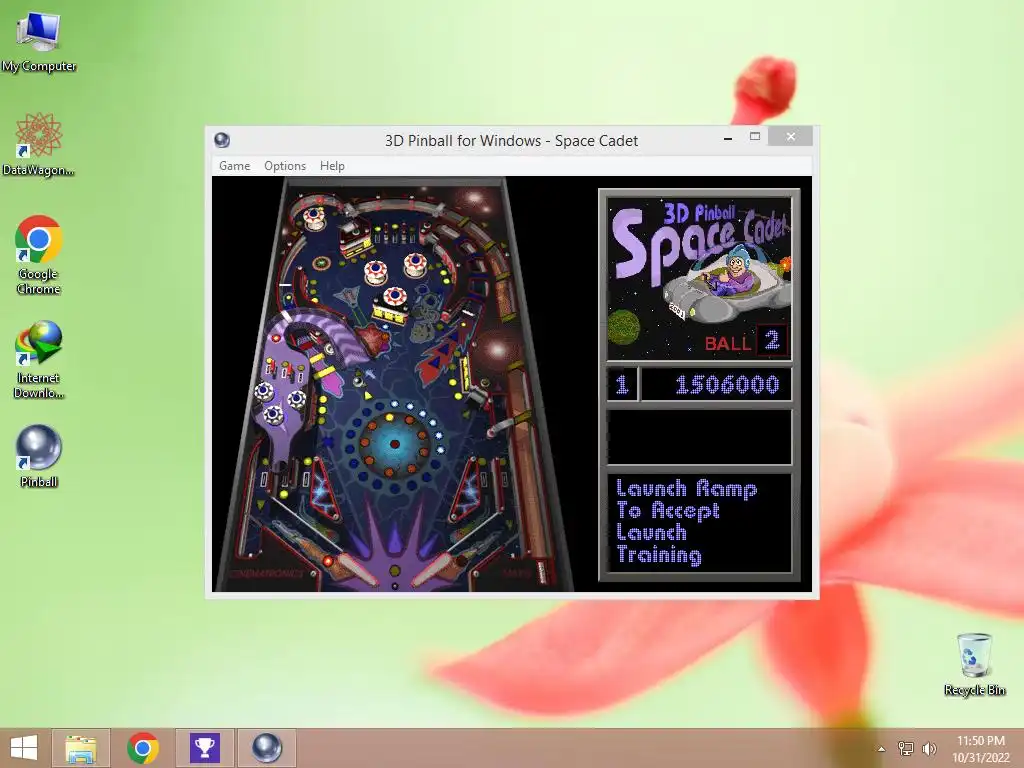Select the Pinball desktop shortcut

(39, 456)
